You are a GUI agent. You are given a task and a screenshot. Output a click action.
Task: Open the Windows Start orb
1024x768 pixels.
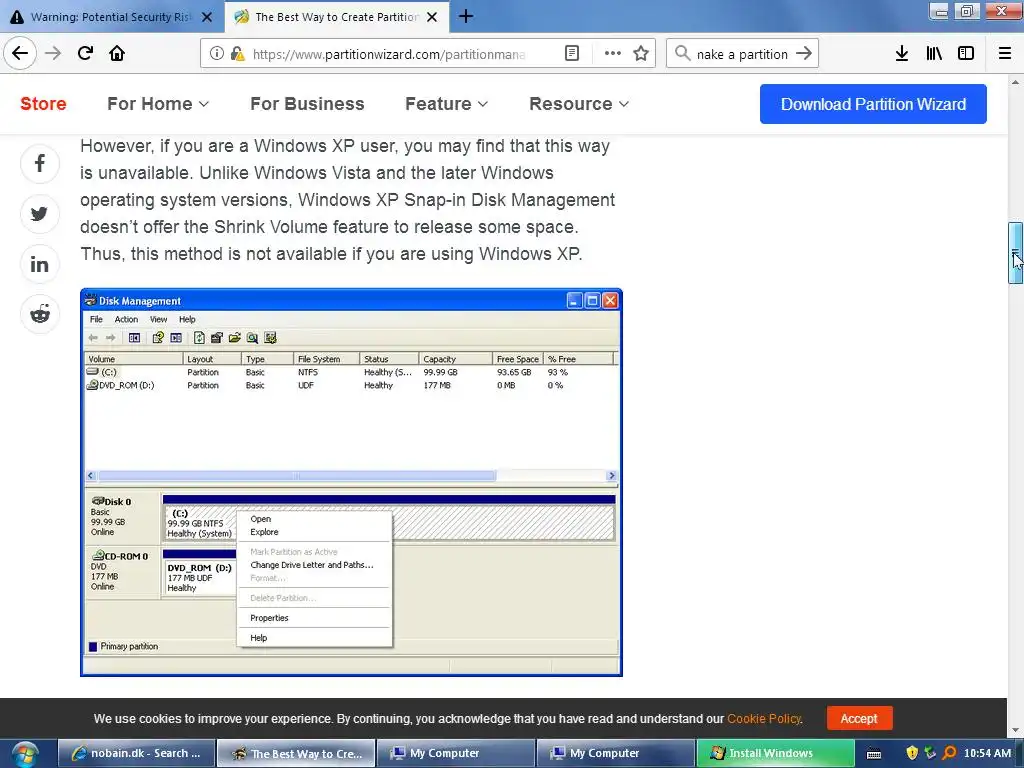(x=24, y=754)
